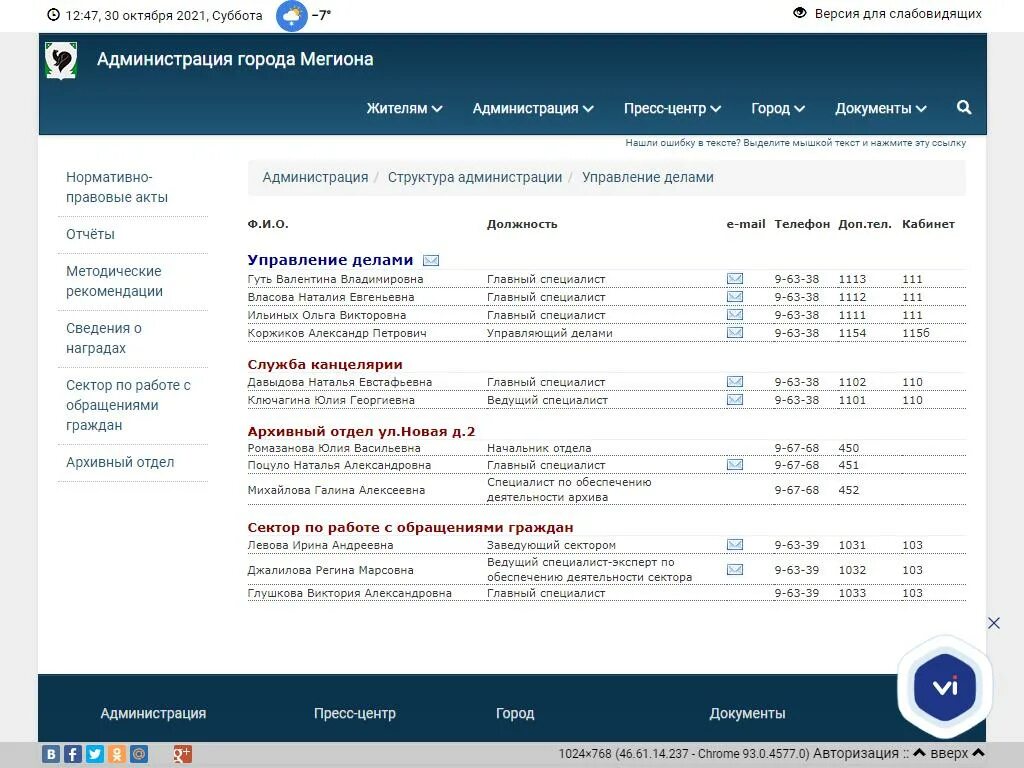Expand the Администрация dropdown in the top menu

[x=533, y=108]
